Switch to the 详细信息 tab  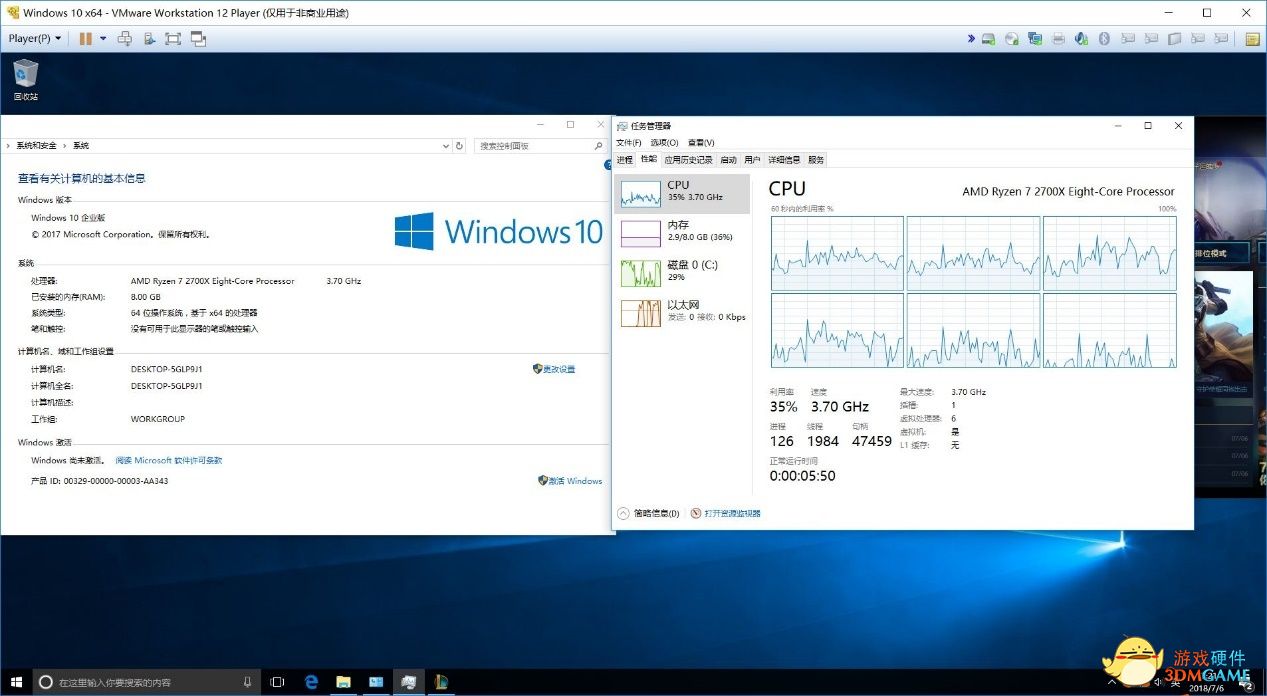784,160
